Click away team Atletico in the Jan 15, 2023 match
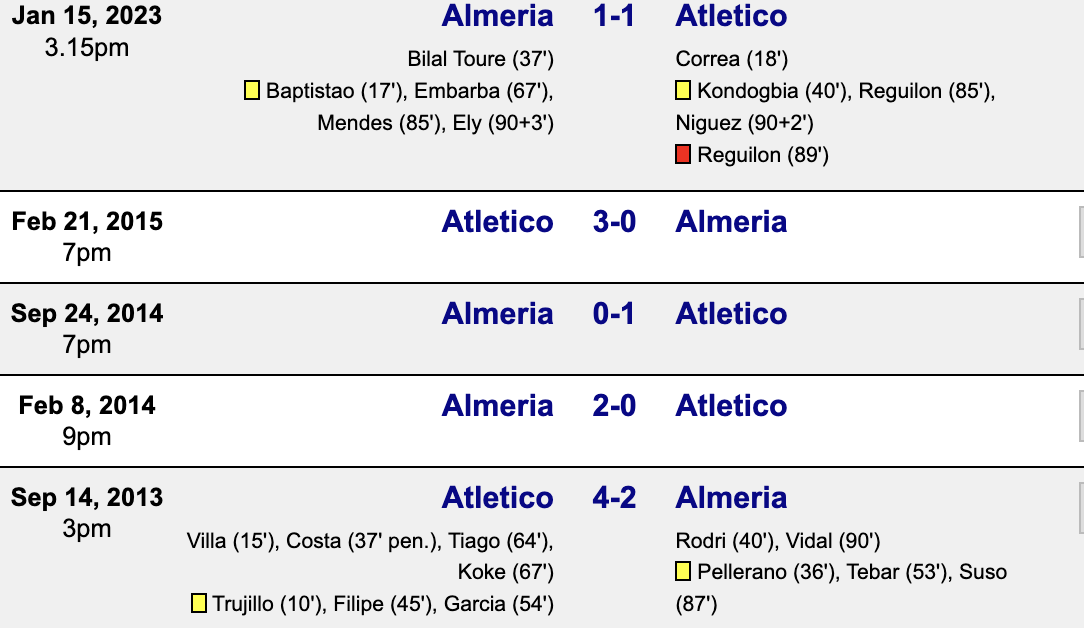1084x628 pixels. [731, 16]
